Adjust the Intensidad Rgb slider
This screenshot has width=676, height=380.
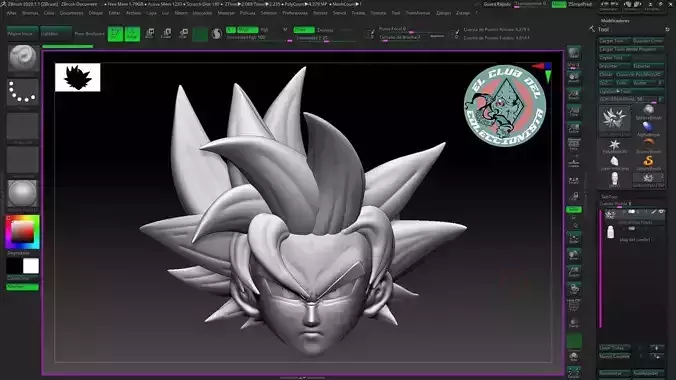[x=259, y=38]
